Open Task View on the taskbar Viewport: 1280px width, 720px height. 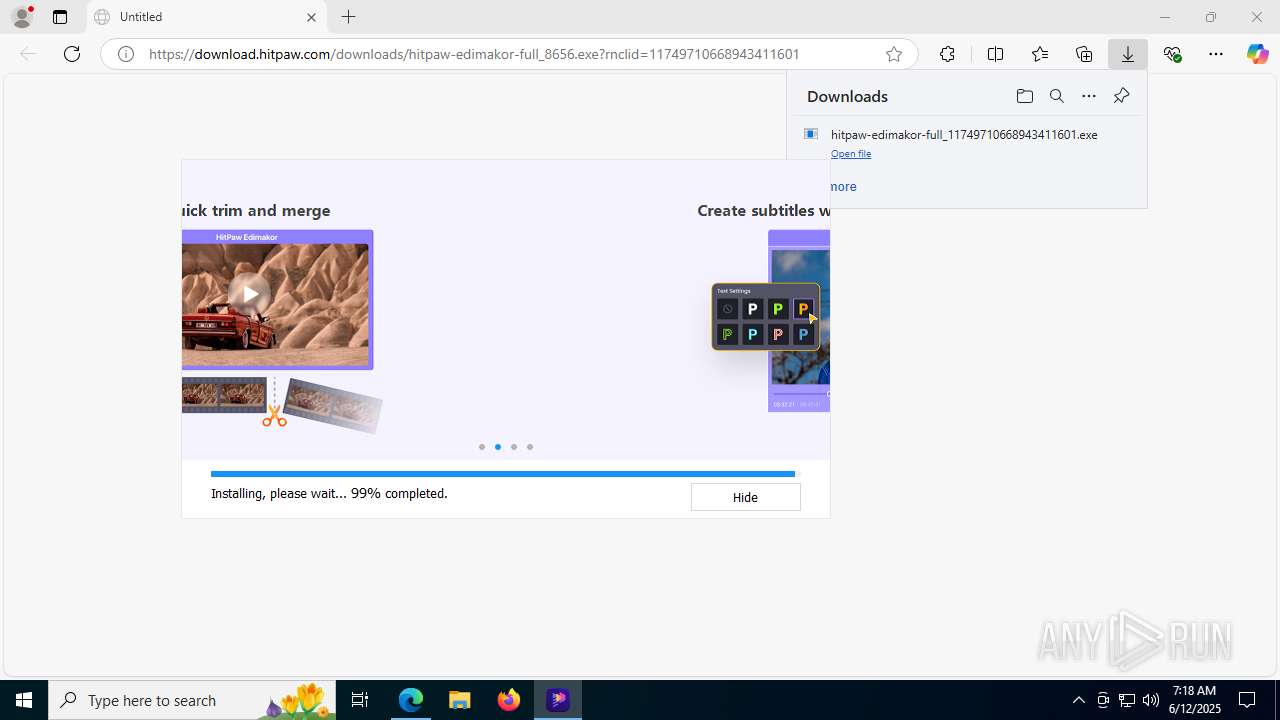coord(360,700)
